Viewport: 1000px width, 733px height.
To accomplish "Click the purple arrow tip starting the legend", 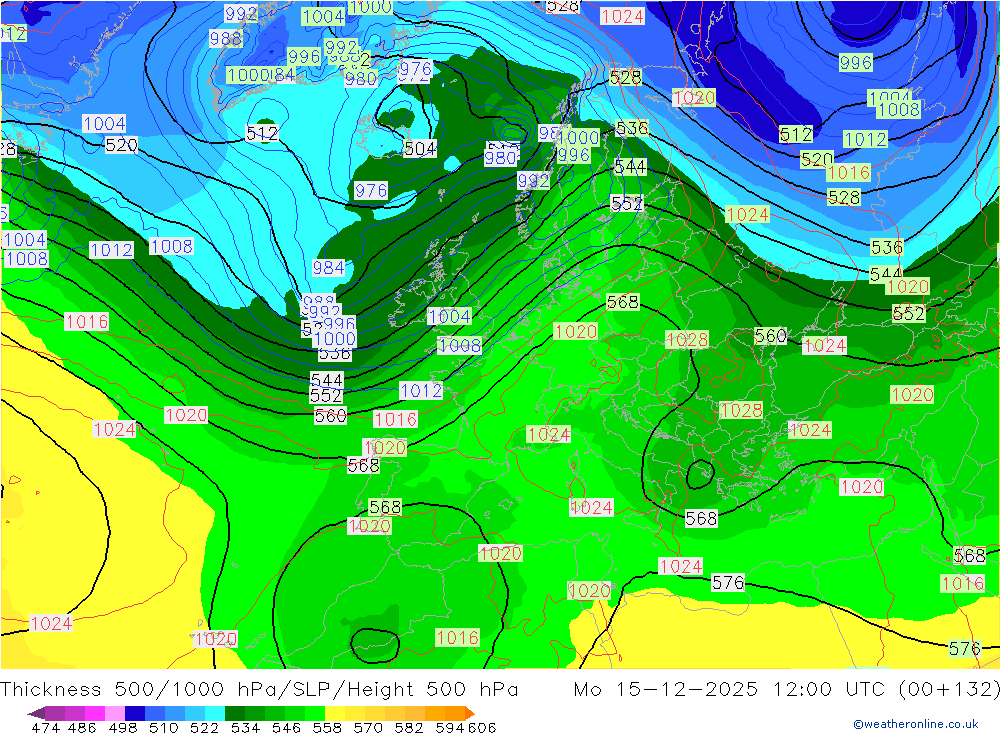I will coord(36,713).
